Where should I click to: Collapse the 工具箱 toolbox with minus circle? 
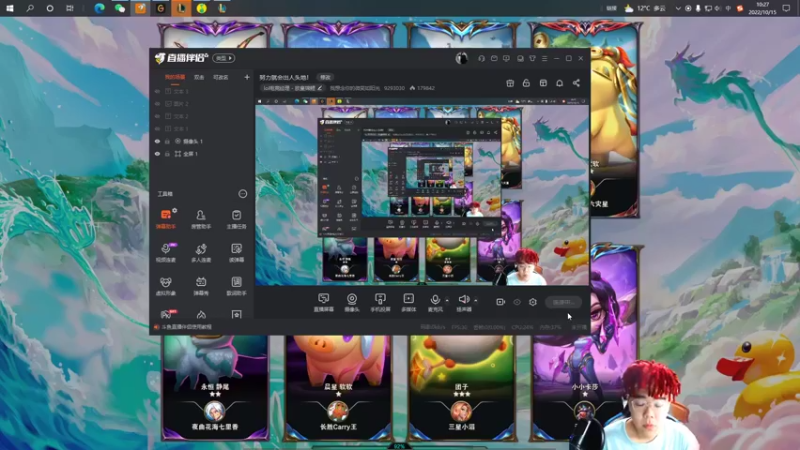(x=243, y=194)
